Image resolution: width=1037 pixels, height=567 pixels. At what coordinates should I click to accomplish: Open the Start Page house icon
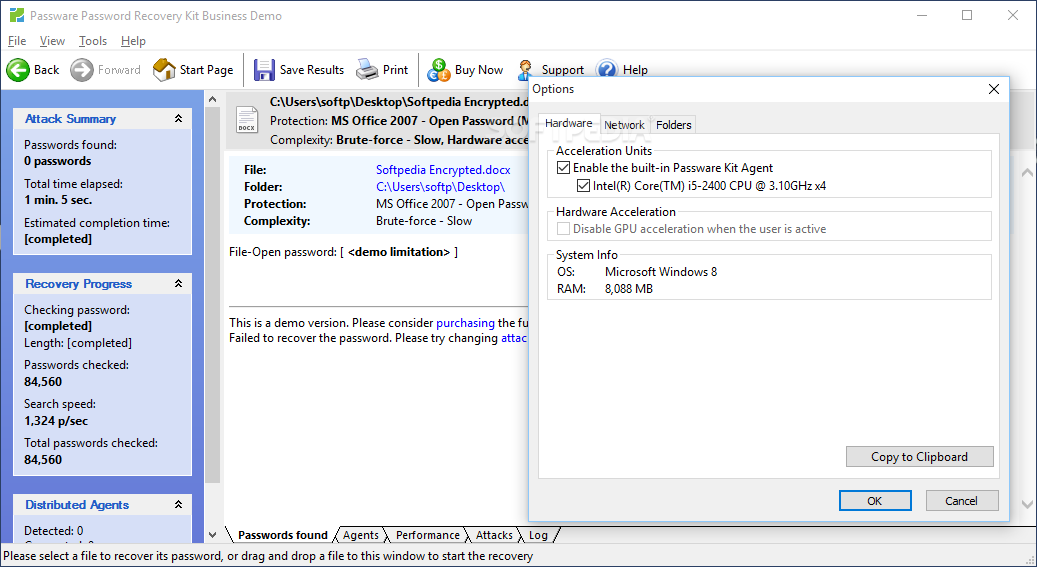[x=164, y=69]
